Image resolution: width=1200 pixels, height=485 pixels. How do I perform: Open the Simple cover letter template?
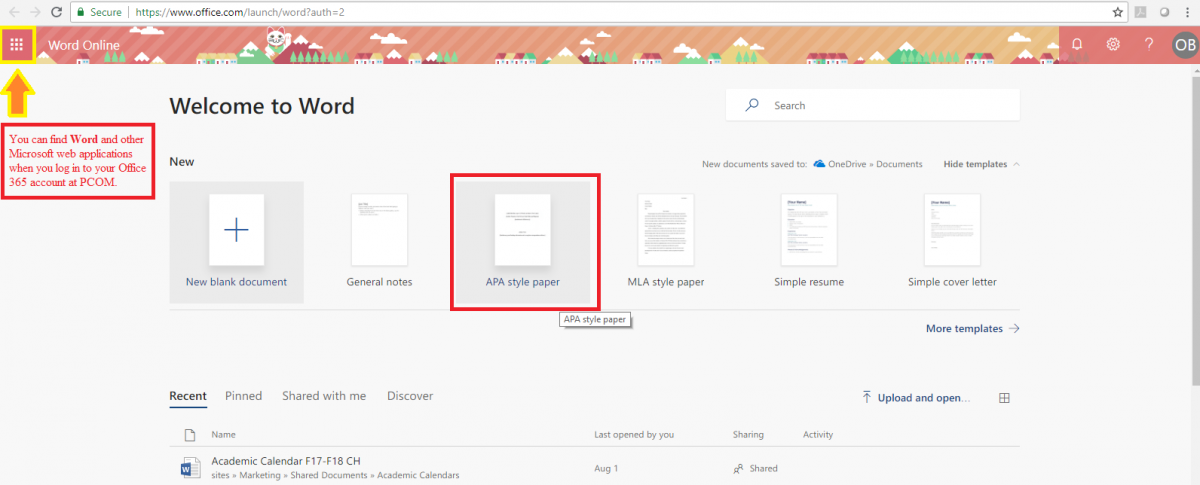952,242
